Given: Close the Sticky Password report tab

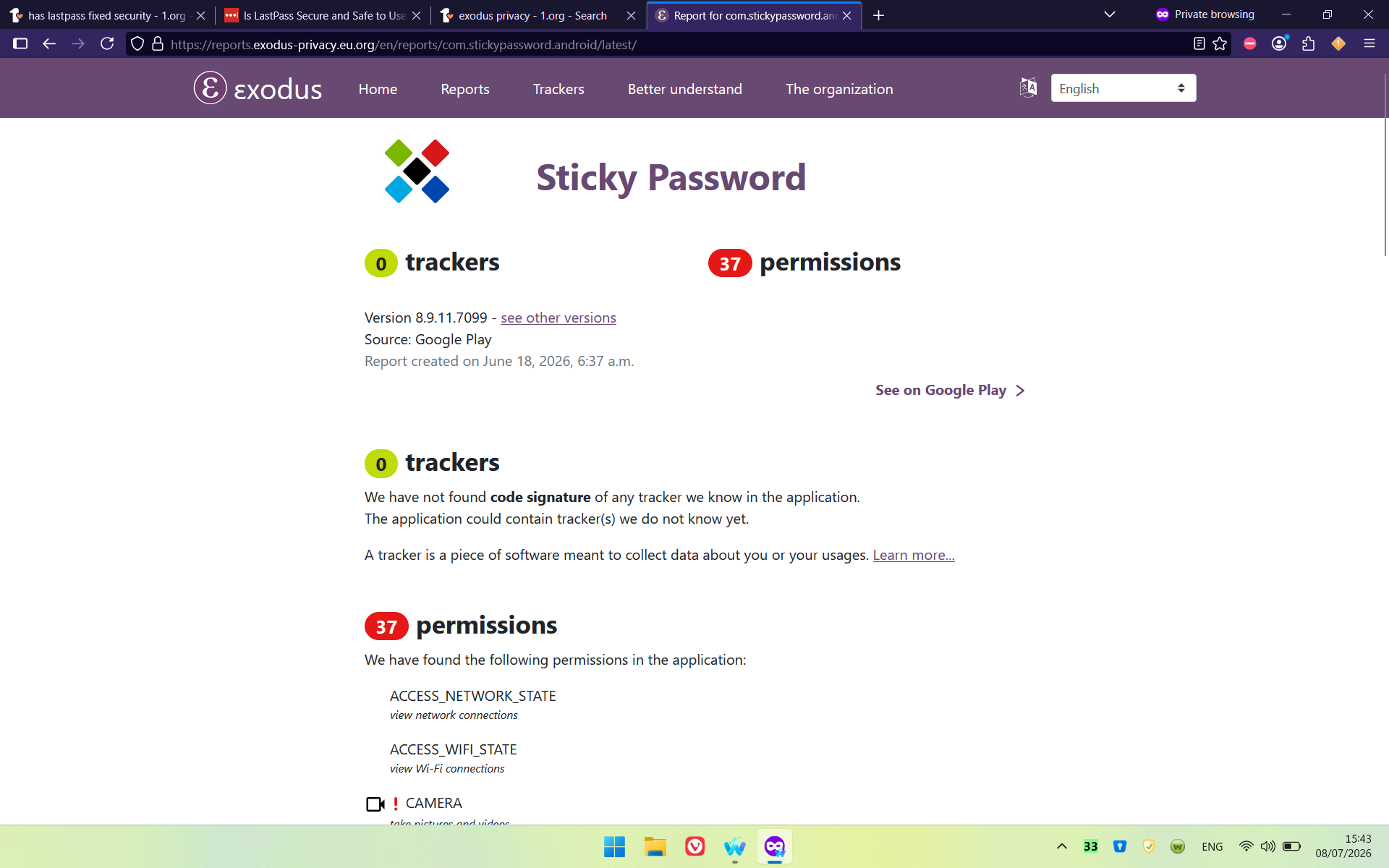Looking at the screenshot, I should [846, 15].
